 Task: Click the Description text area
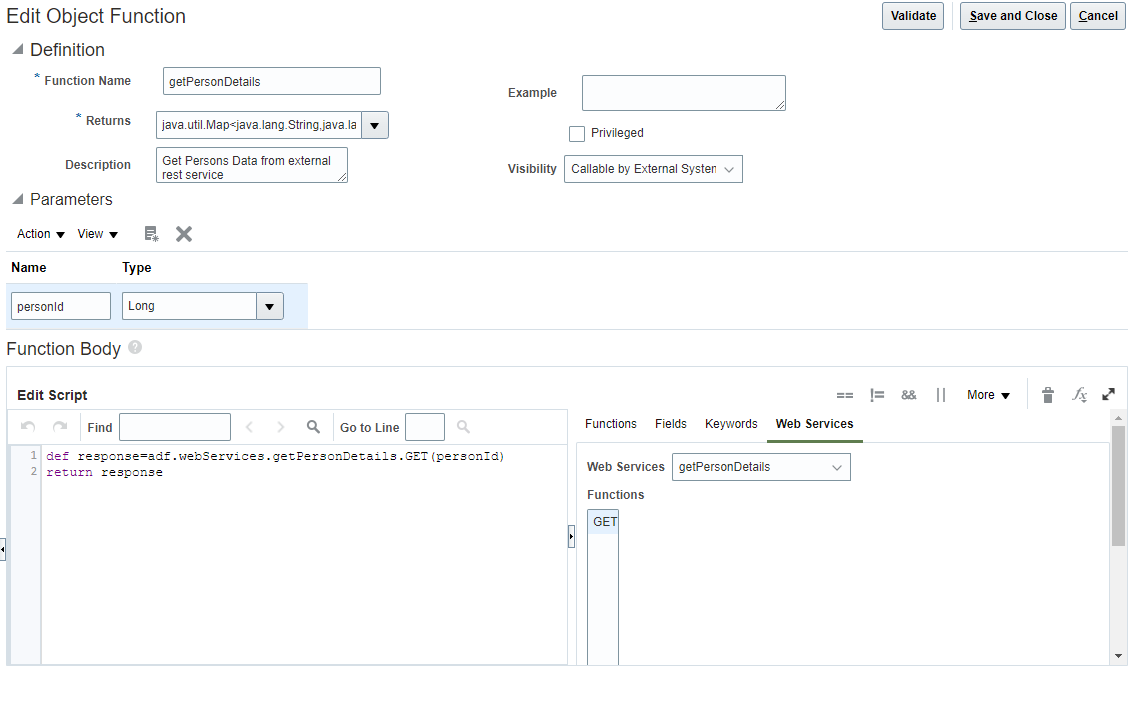(x=252, y=165)
